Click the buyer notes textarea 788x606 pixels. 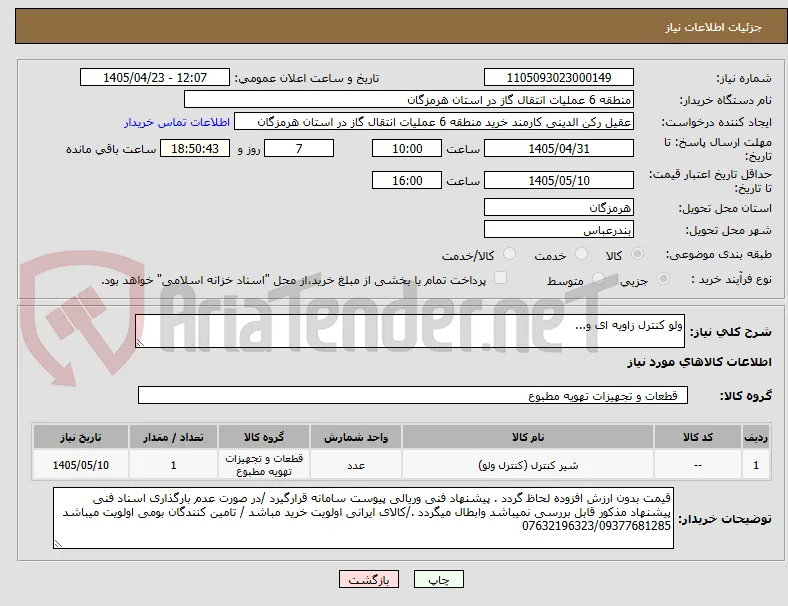pos(363,518)
